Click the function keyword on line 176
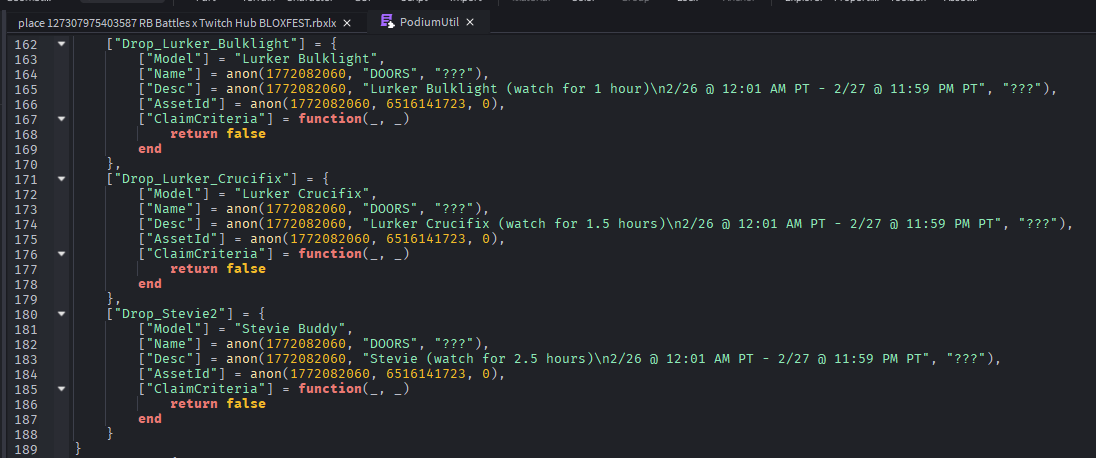The width and height of the screenshot is (1096, 458). (x=330, y=253)
